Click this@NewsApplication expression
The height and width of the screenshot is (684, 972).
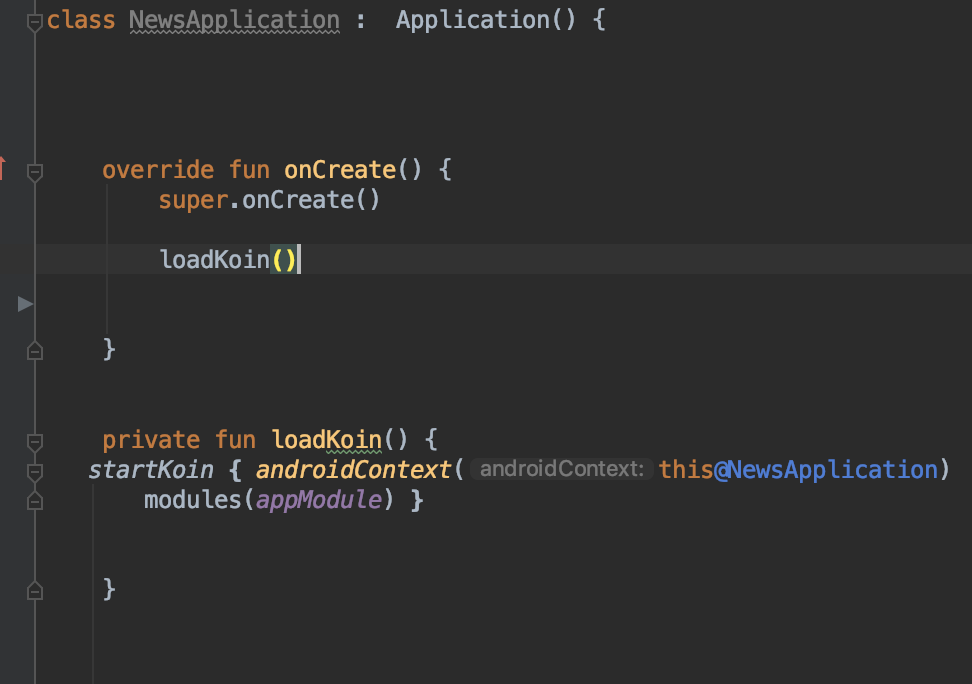798,469
